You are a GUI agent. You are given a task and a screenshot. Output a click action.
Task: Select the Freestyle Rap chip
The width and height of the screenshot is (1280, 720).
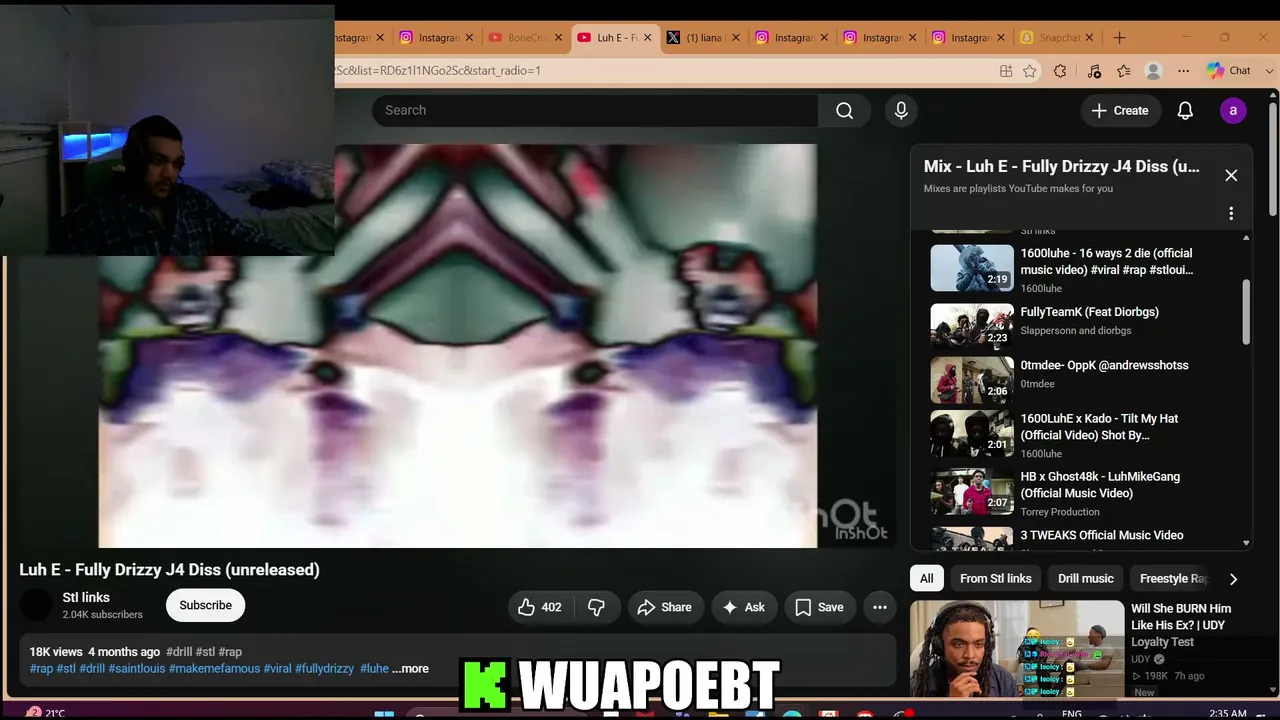(1173, 578)
